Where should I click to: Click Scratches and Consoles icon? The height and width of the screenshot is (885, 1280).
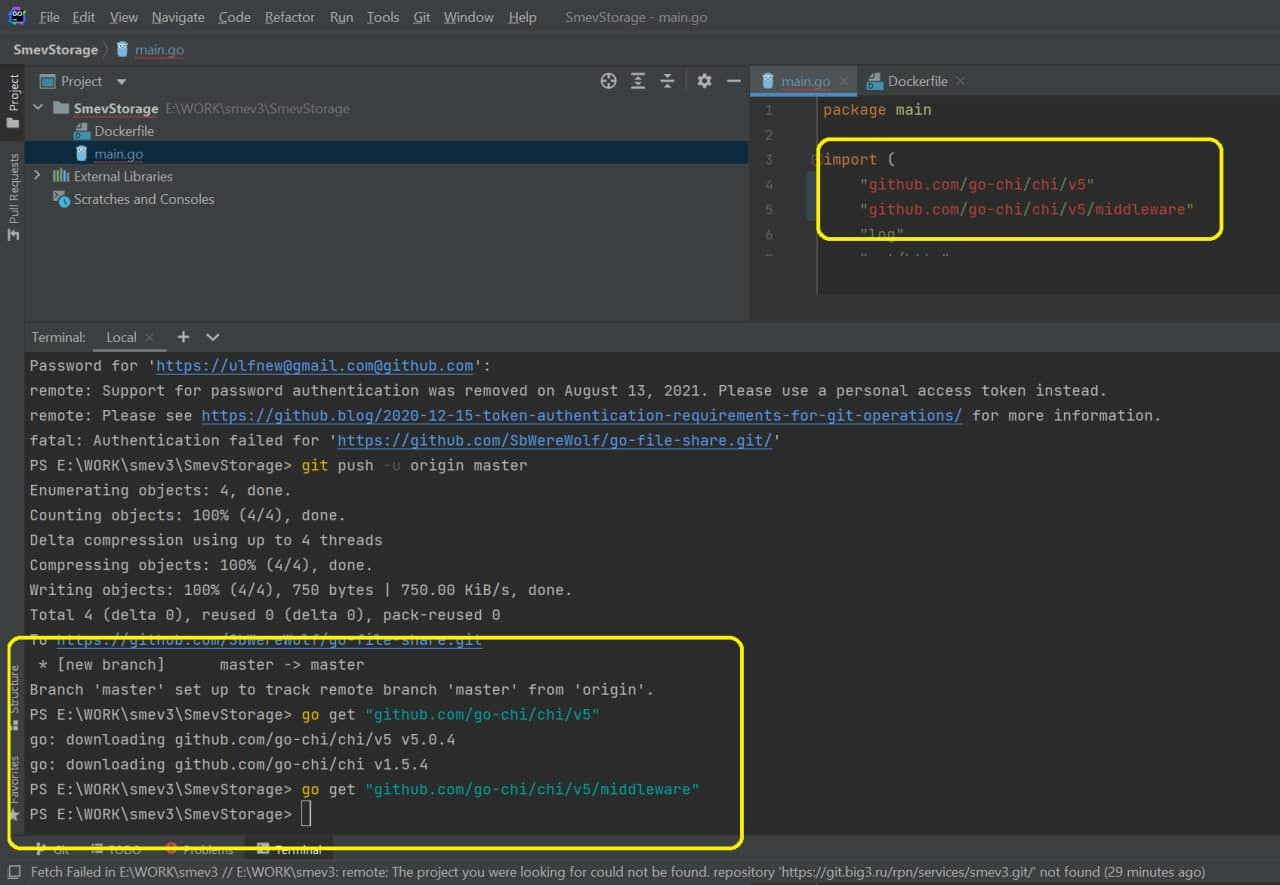pyautogui.click(x=61, y=199)
